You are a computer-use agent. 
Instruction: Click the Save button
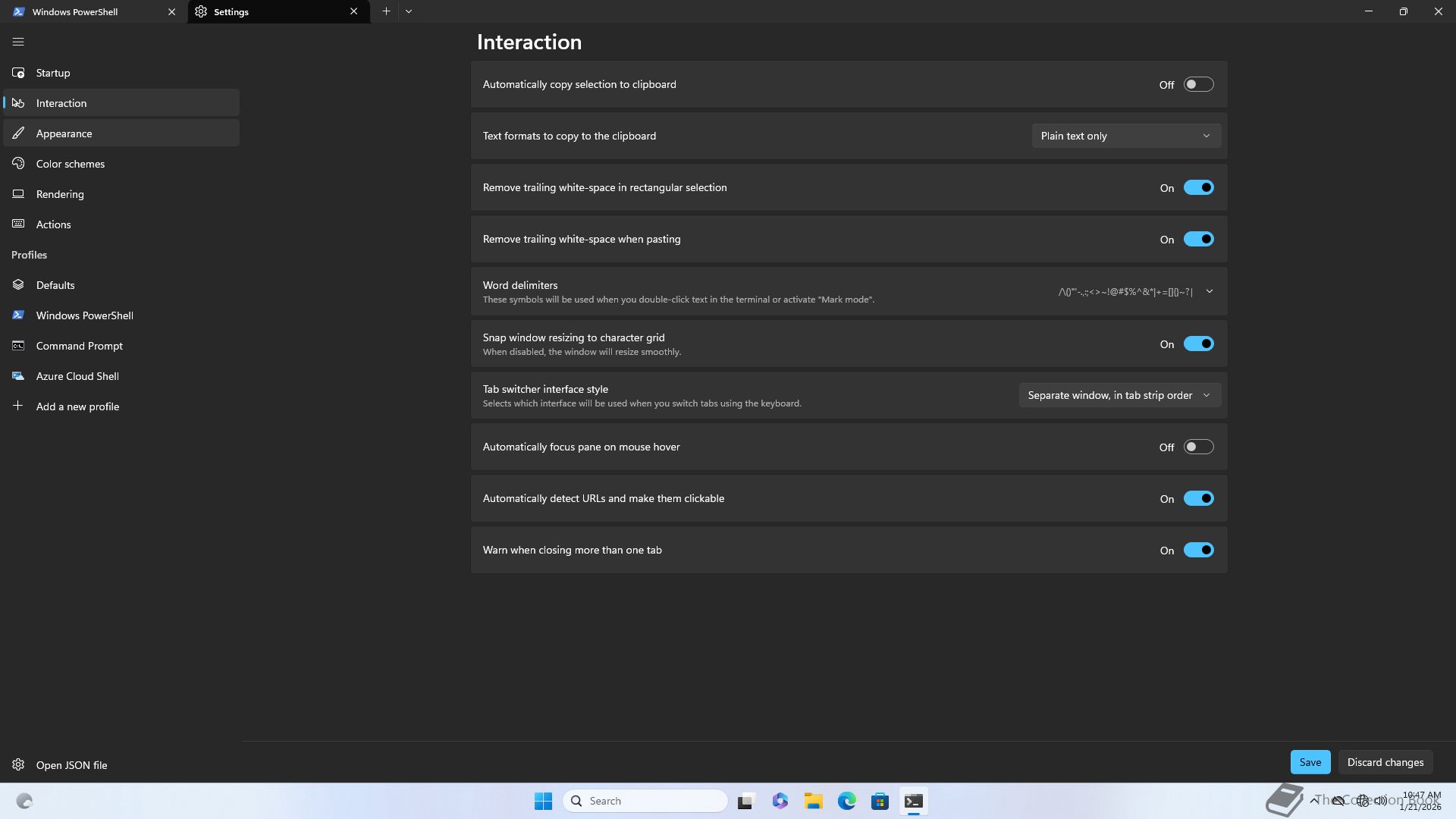(1310, 762)
